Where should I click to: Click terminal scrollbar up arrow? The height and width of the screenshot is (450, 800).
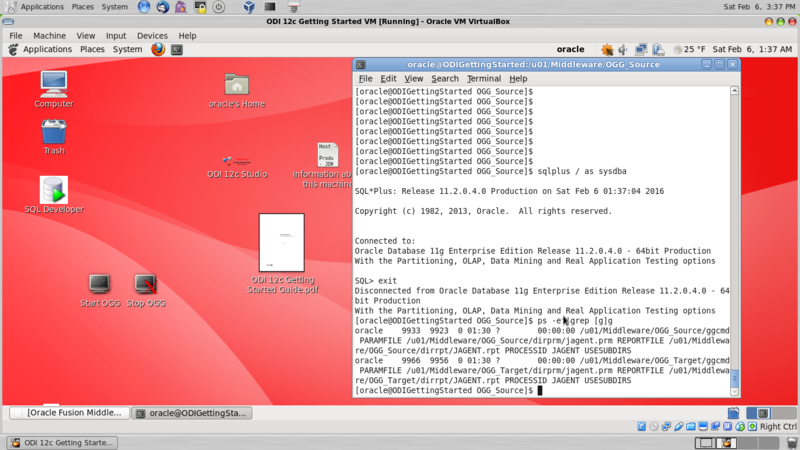(x=735, y=91)
